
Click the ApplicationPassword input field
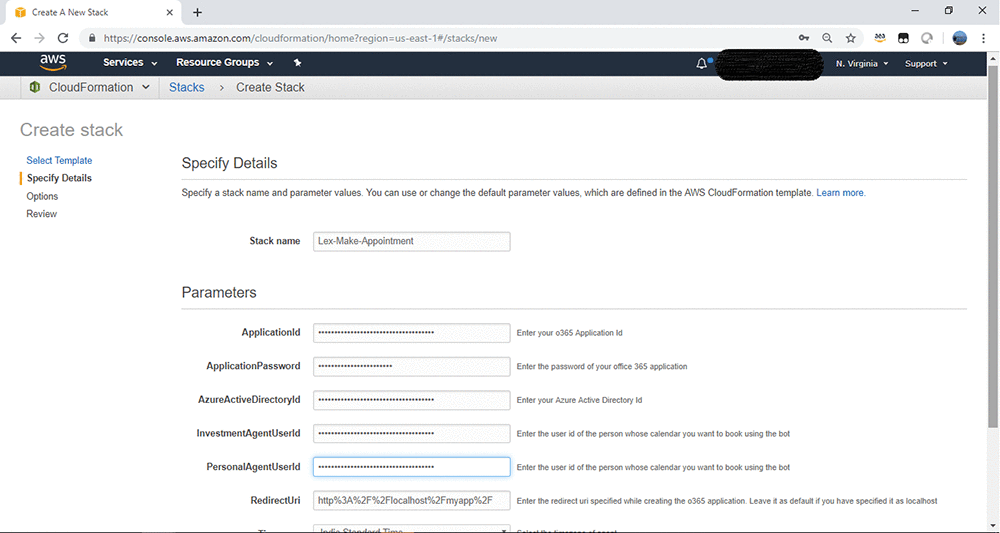pyautogui.click(x=411, y=366)
